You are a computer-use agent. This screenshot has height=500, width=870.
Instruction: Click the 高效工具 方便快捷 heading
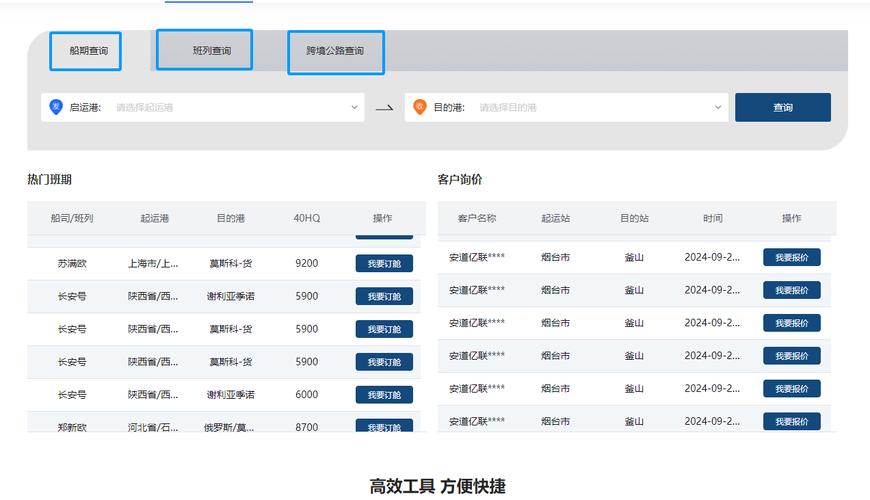click(x=438, y=486)
